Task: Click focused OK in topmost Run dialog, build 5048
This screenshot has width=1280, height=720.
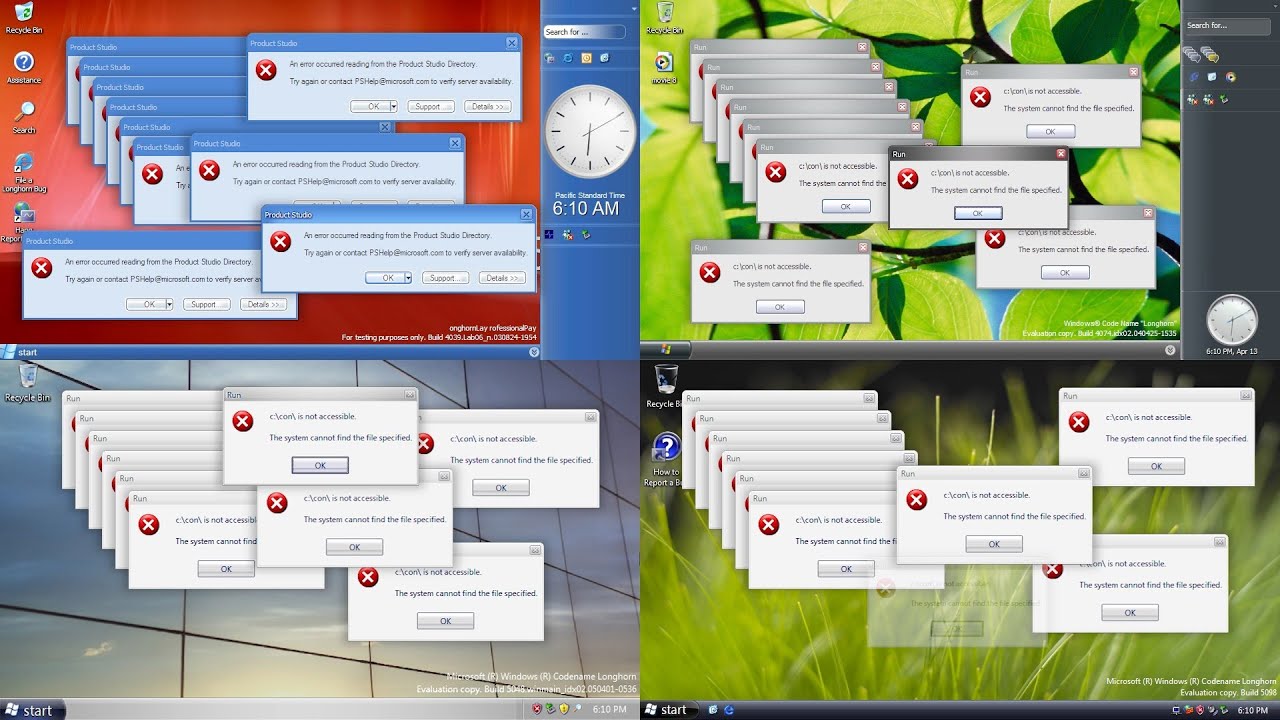Action: tap(320, 465)
